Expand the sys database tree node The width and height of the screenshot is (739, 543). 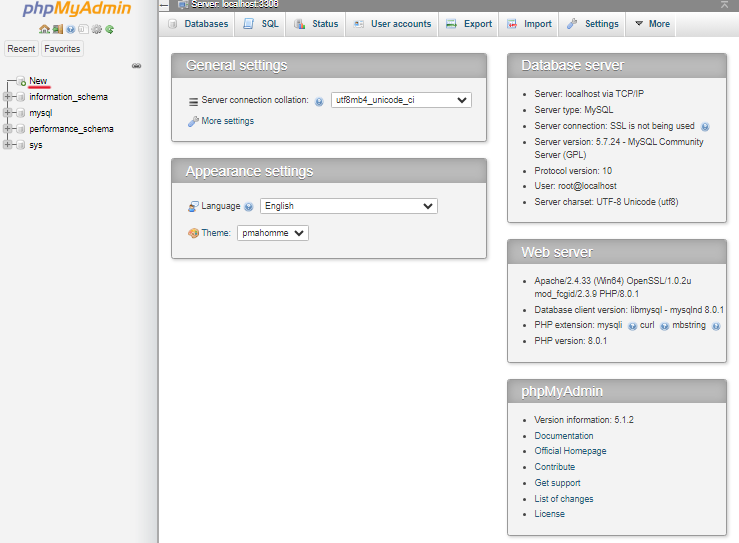click(x=7, y=145)
